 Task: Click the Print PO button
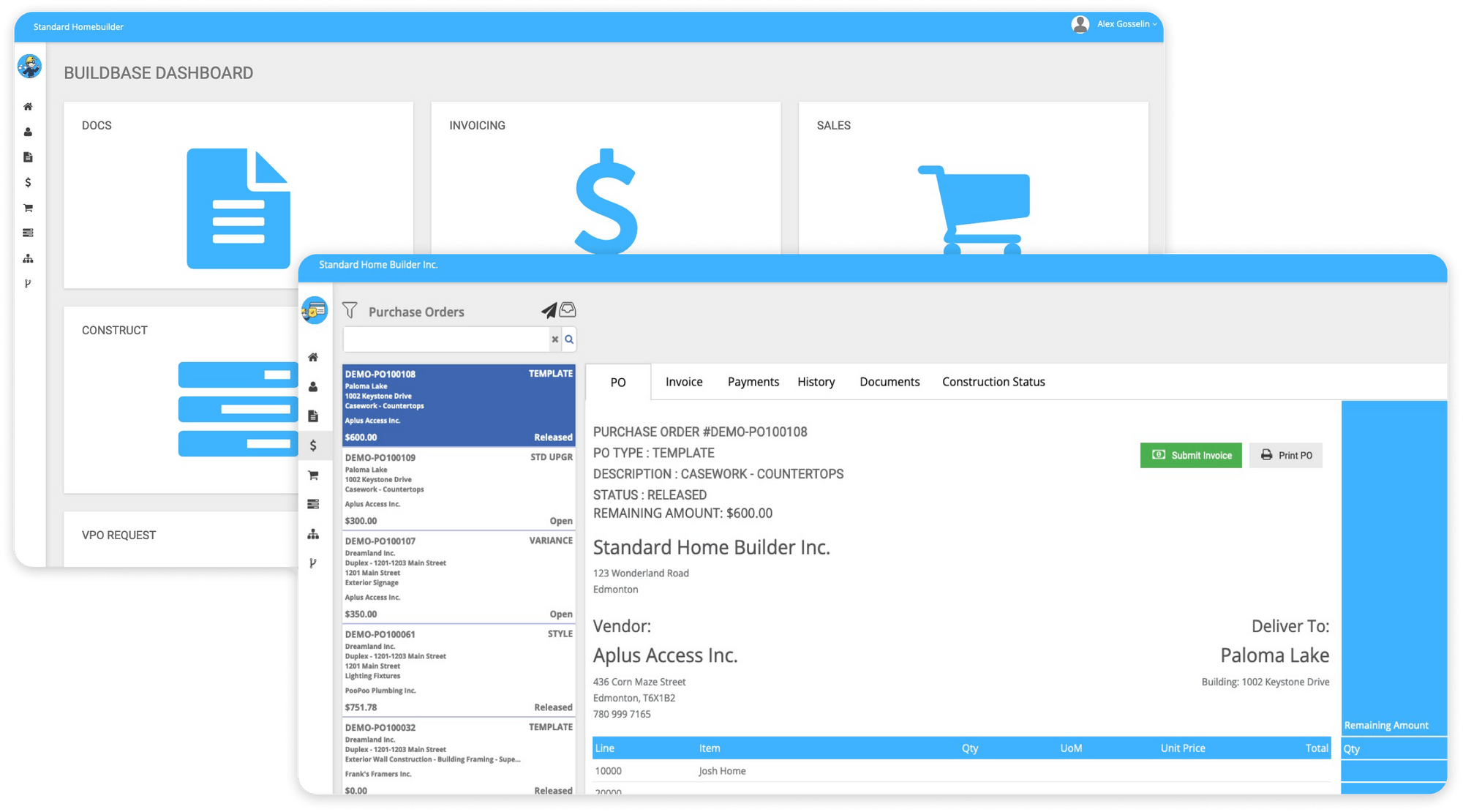pos(1285,455)
